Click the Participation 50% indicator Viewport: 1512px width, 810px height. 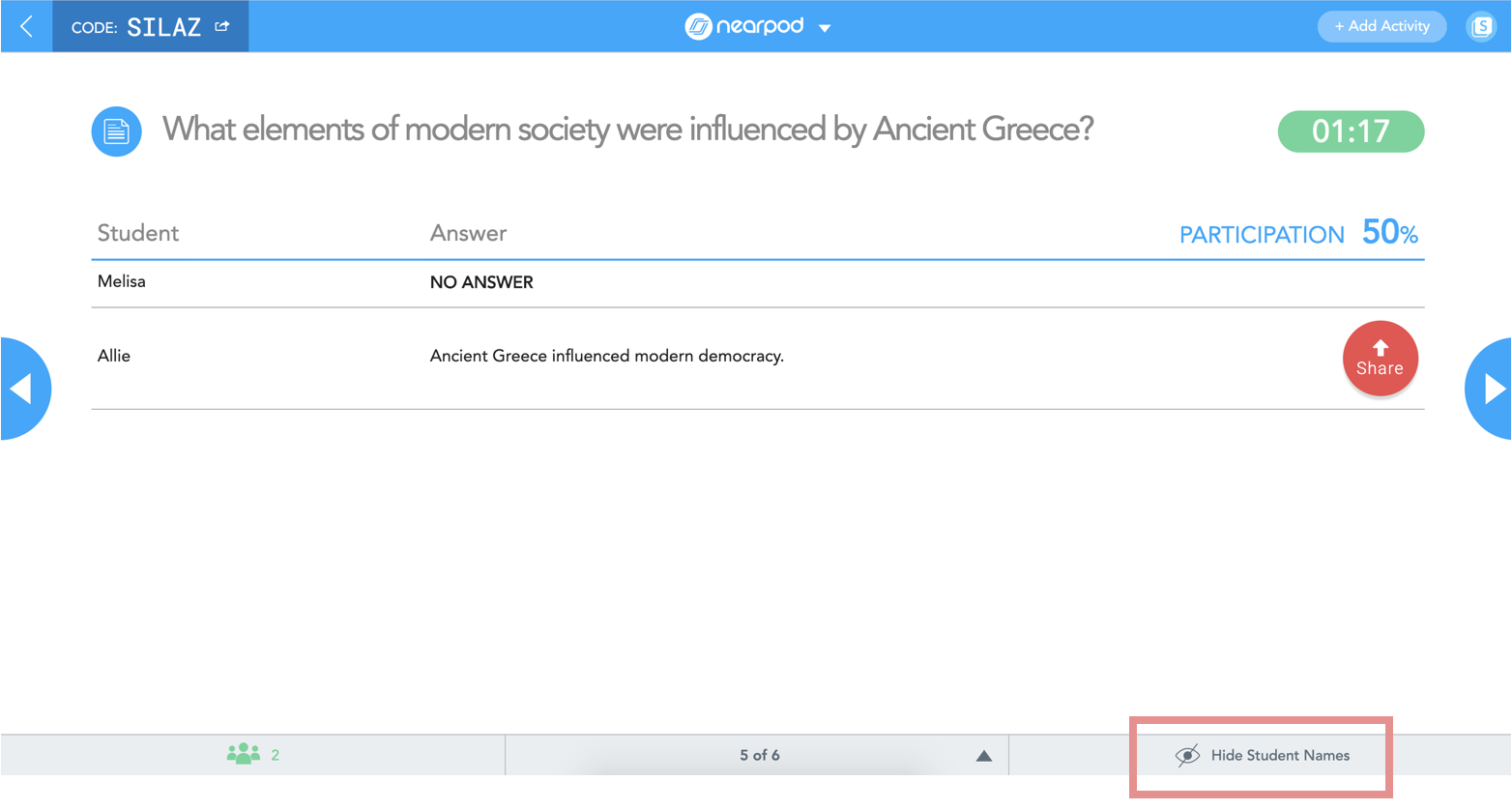[1297, 233]
